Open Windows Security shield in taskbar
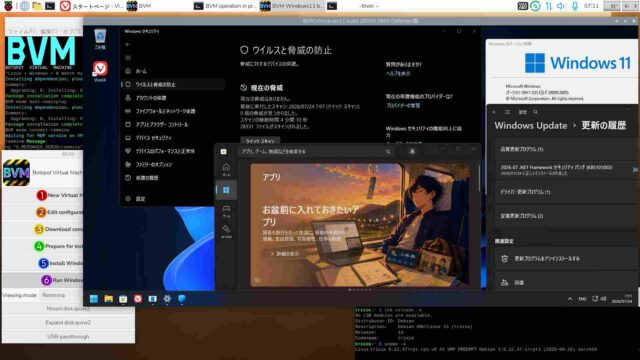 182,299
